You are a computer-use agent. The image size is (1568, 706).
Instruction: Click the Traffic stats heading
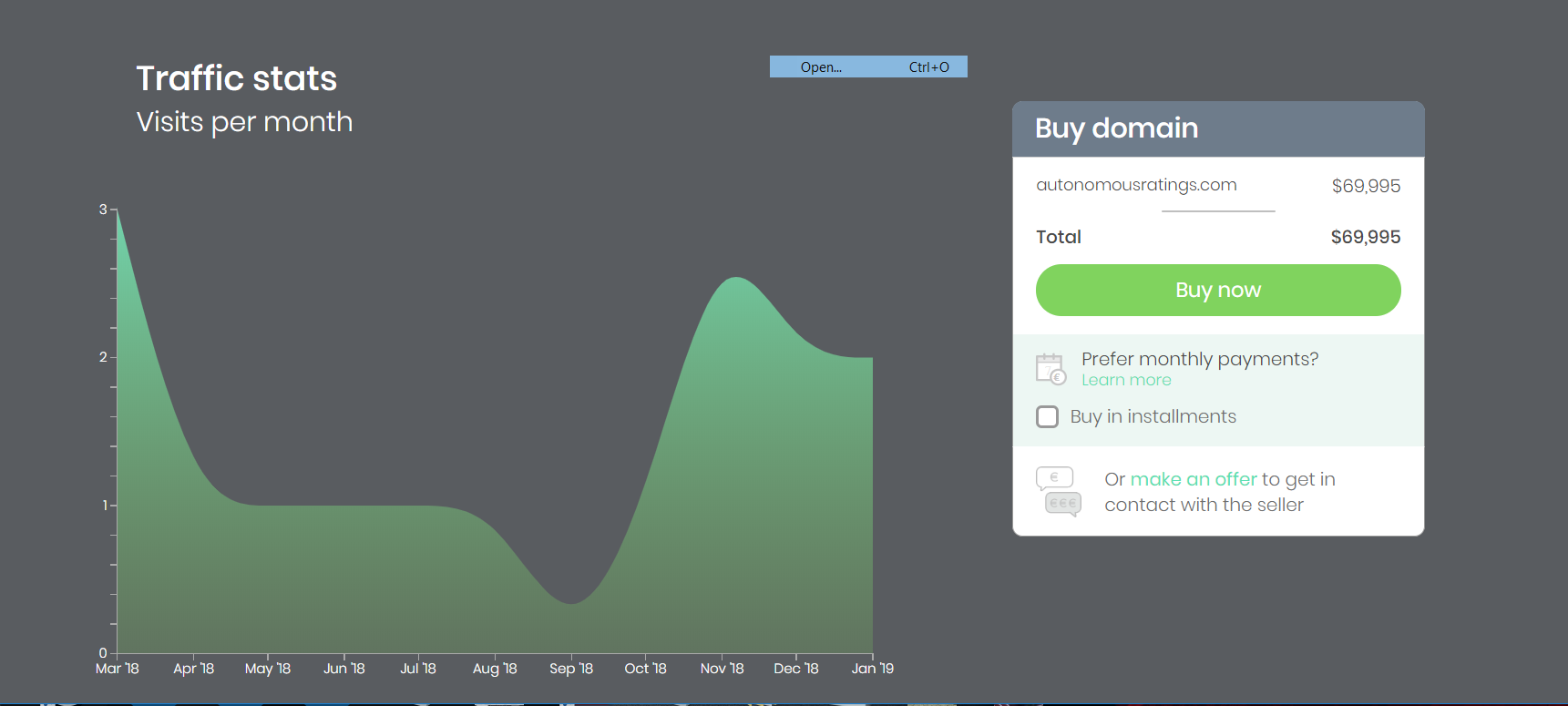click(x=237, y=78)
